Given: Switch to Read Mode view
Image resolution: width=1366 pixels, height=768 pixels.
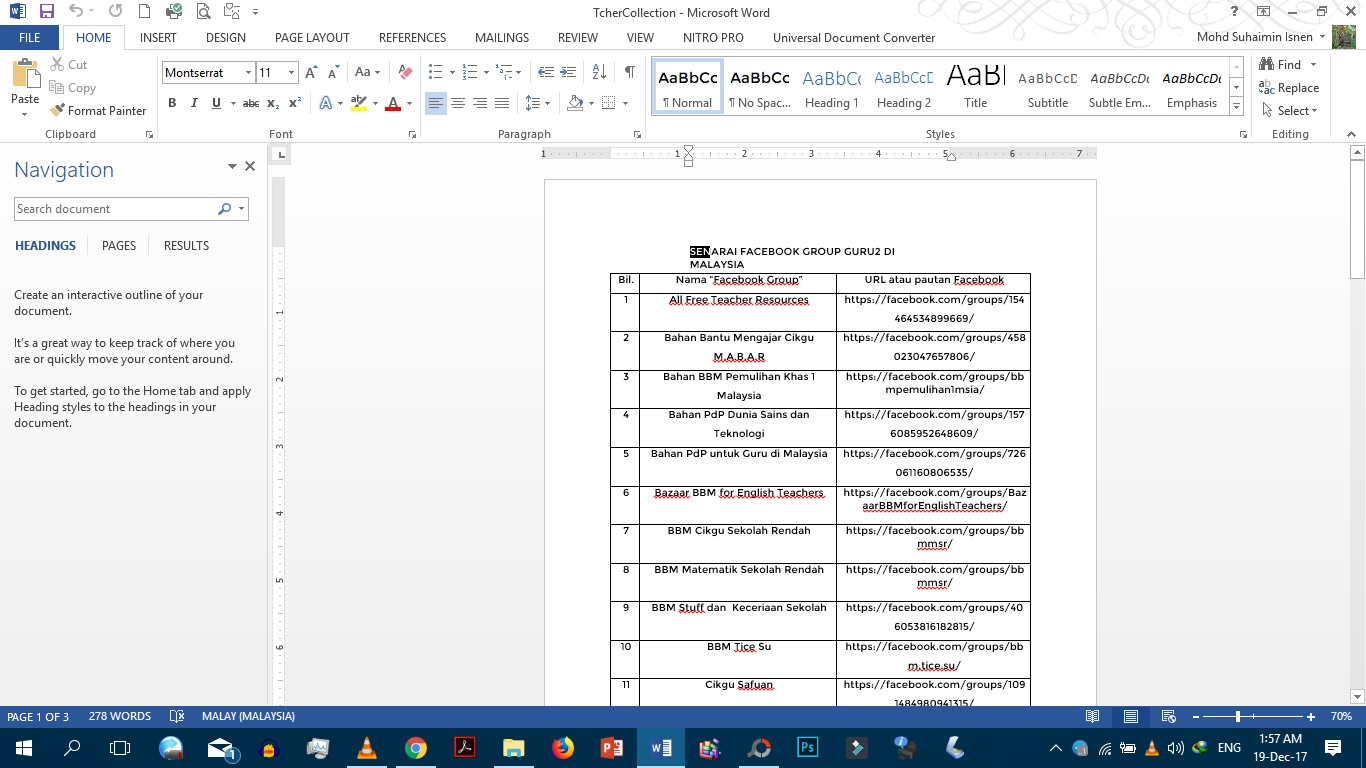Looking at the screenshot, I should (1093, 717).
